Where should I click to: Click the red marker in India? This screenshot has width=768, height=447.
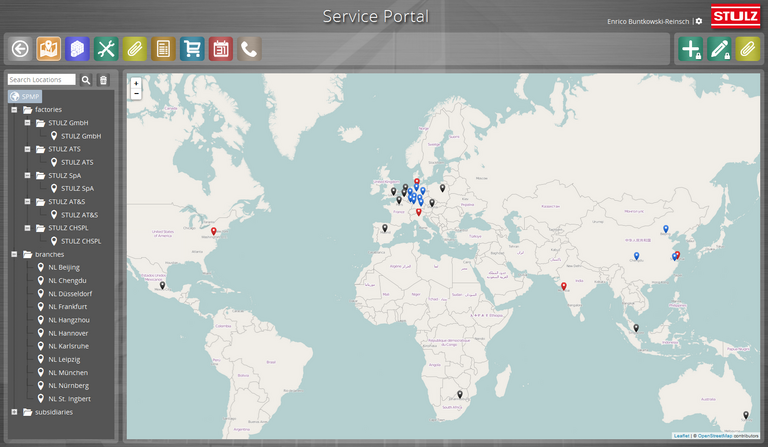pos(564,286)
